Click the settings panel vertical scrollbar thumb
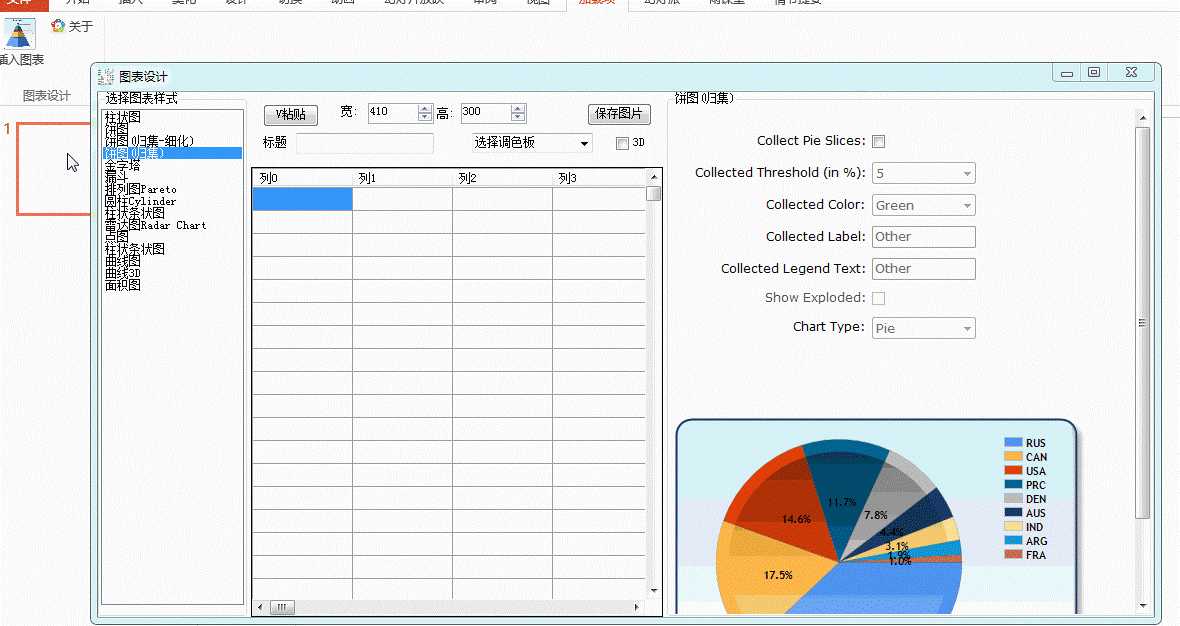 (x=1142, y=323)
